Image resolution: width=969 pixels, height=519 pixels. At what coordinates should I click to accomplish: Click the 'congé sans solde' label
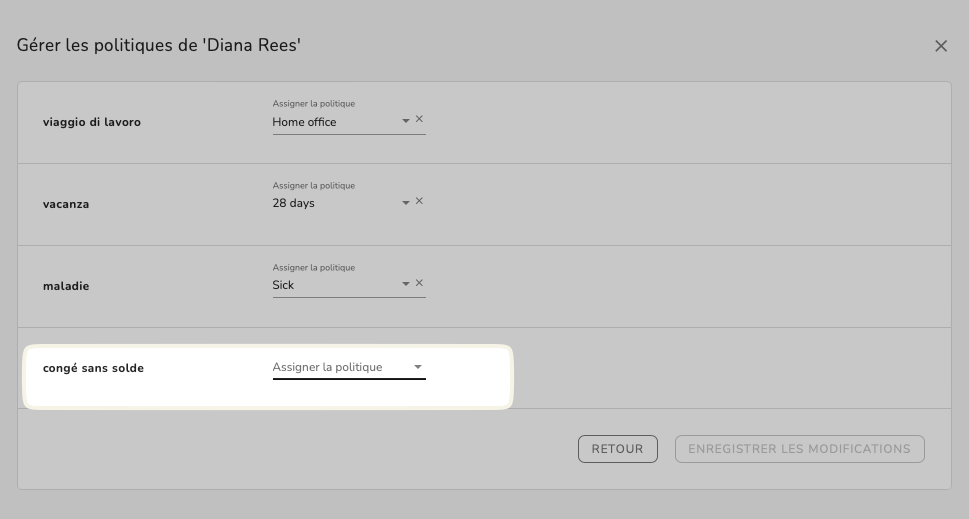[x=93, y=368]
